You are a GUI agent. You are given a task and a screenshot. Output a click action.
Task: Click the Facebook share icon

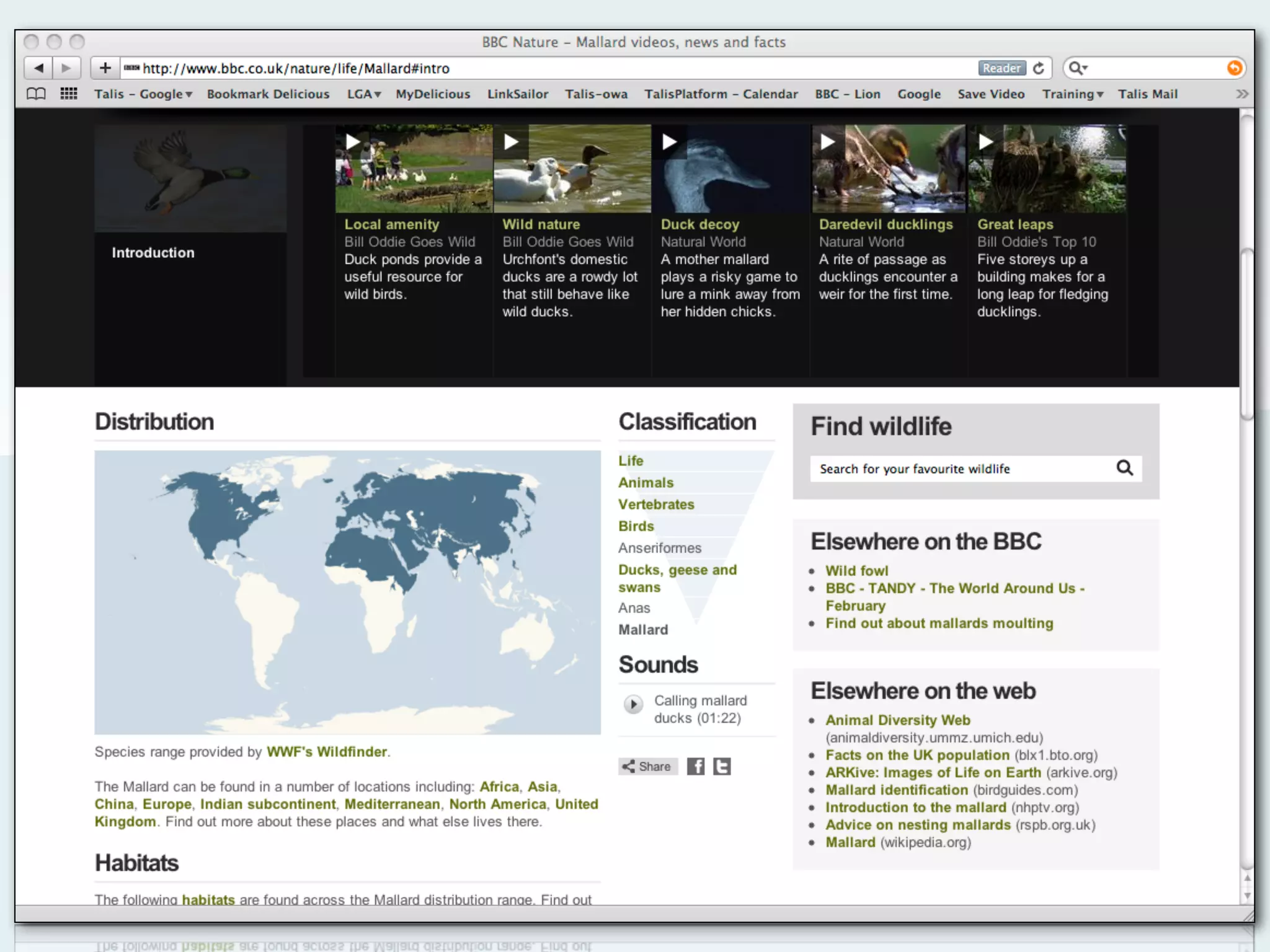coord(696,767)
